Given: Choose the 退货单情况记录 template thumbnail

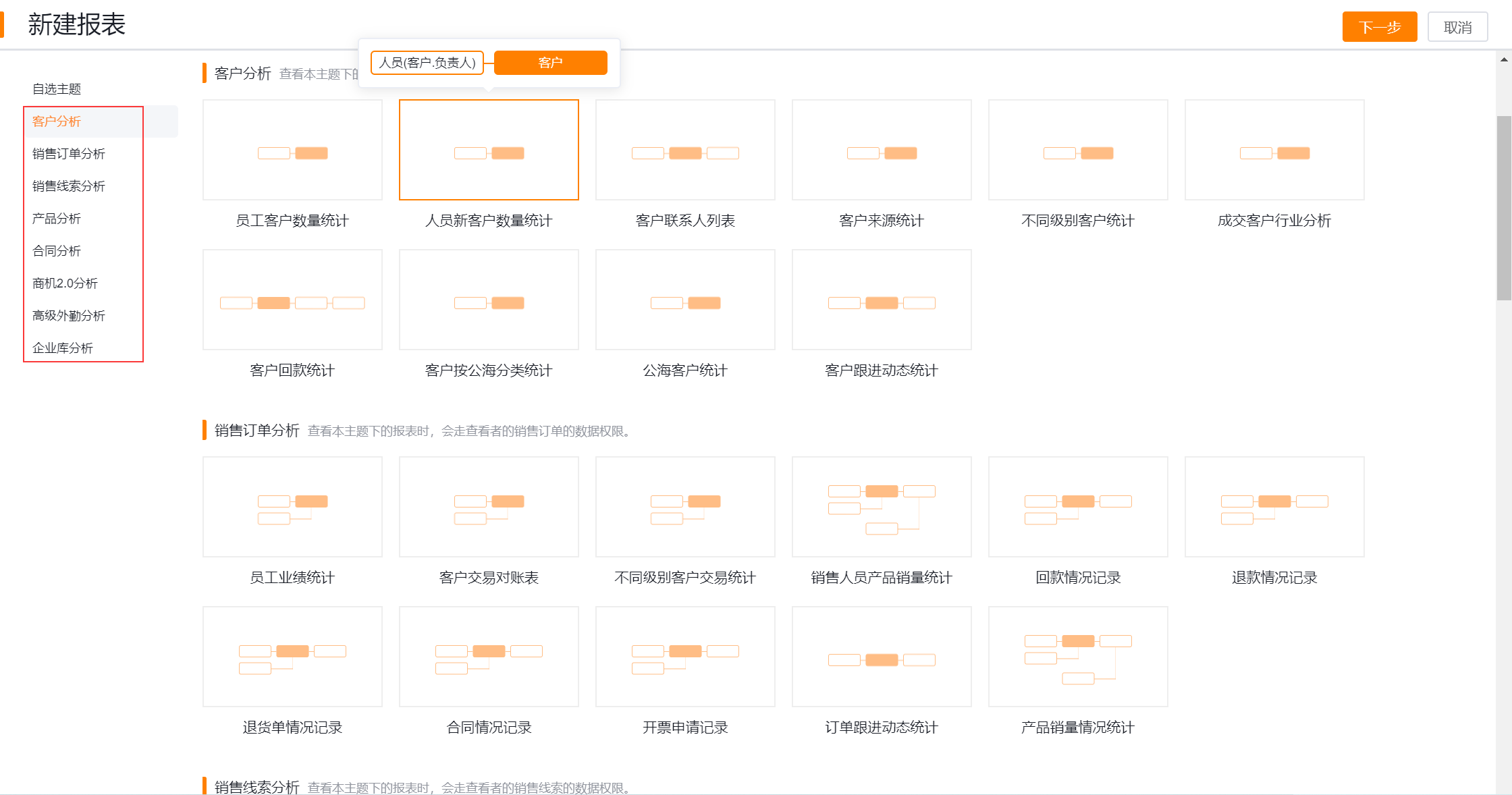Looking at the screenshot, I should point(292,657).
